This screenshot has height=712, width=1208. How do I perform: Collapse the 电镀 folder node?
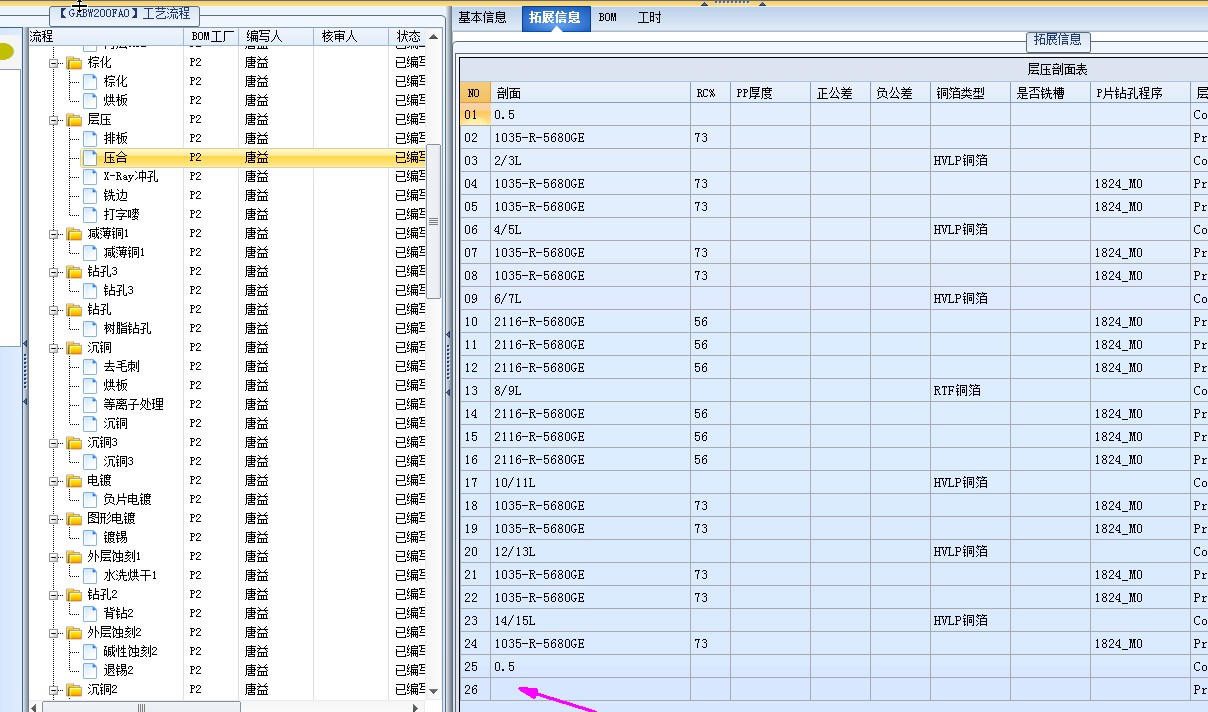[x=56, y=480]
